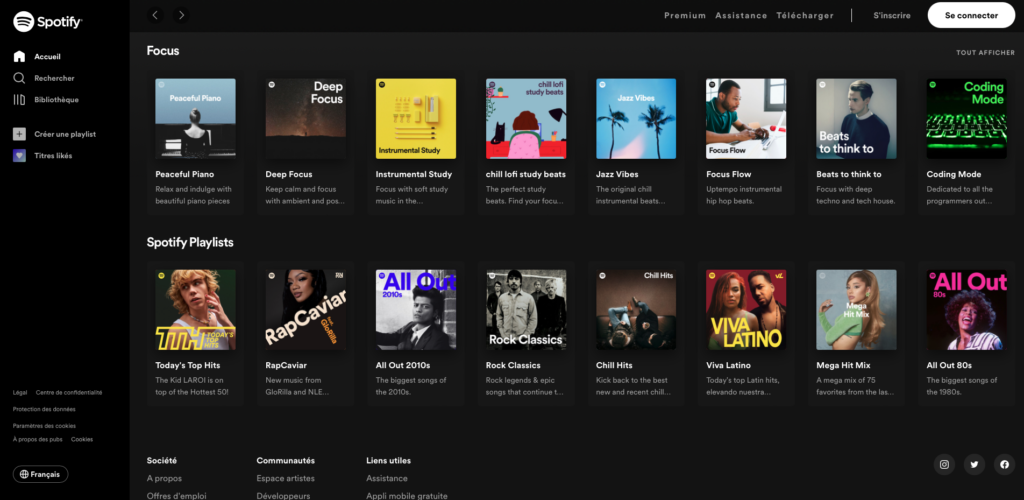Open the Titres likés heart icon
Screen dimensions: 1024x500
(x=20, y=155)
